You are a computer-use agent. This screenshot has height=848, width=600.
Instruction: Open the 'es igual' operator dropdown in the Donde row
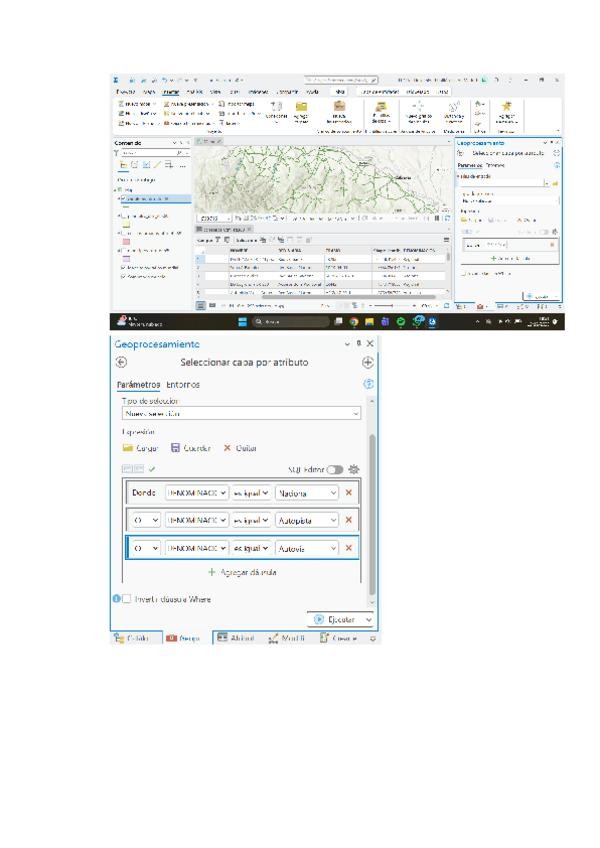tap(251, 493)
